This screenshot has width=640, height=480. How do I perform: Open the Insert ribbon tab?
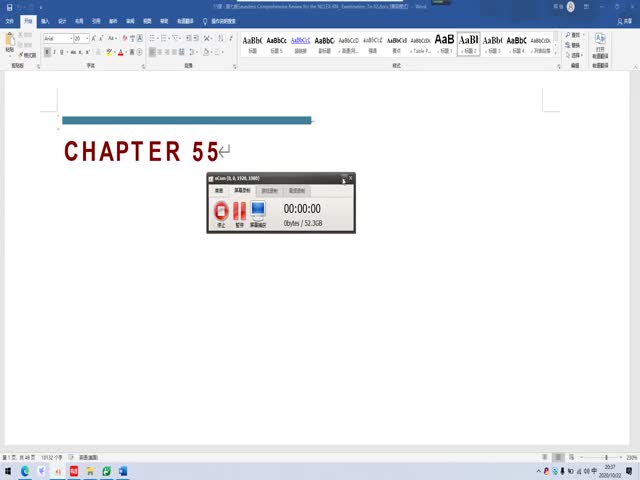click(x=45, y=19)
